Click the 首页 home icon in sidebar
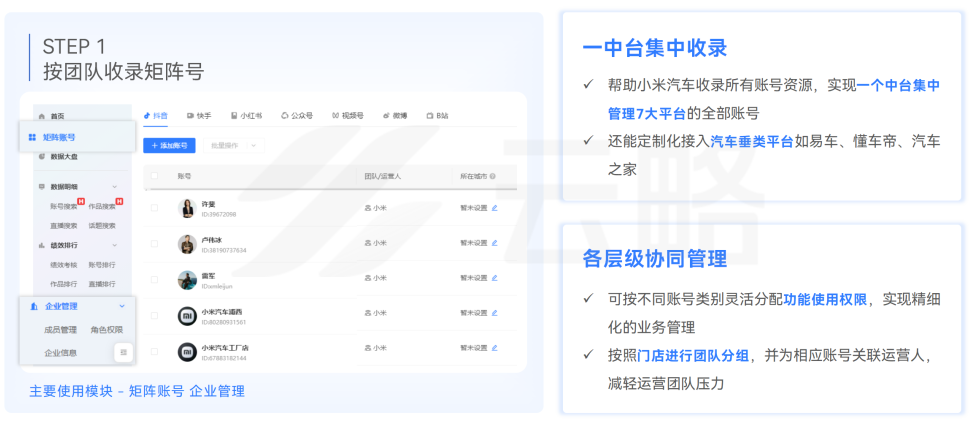The height and width of the screenshot is (426, 972). (x=41, y=116)
